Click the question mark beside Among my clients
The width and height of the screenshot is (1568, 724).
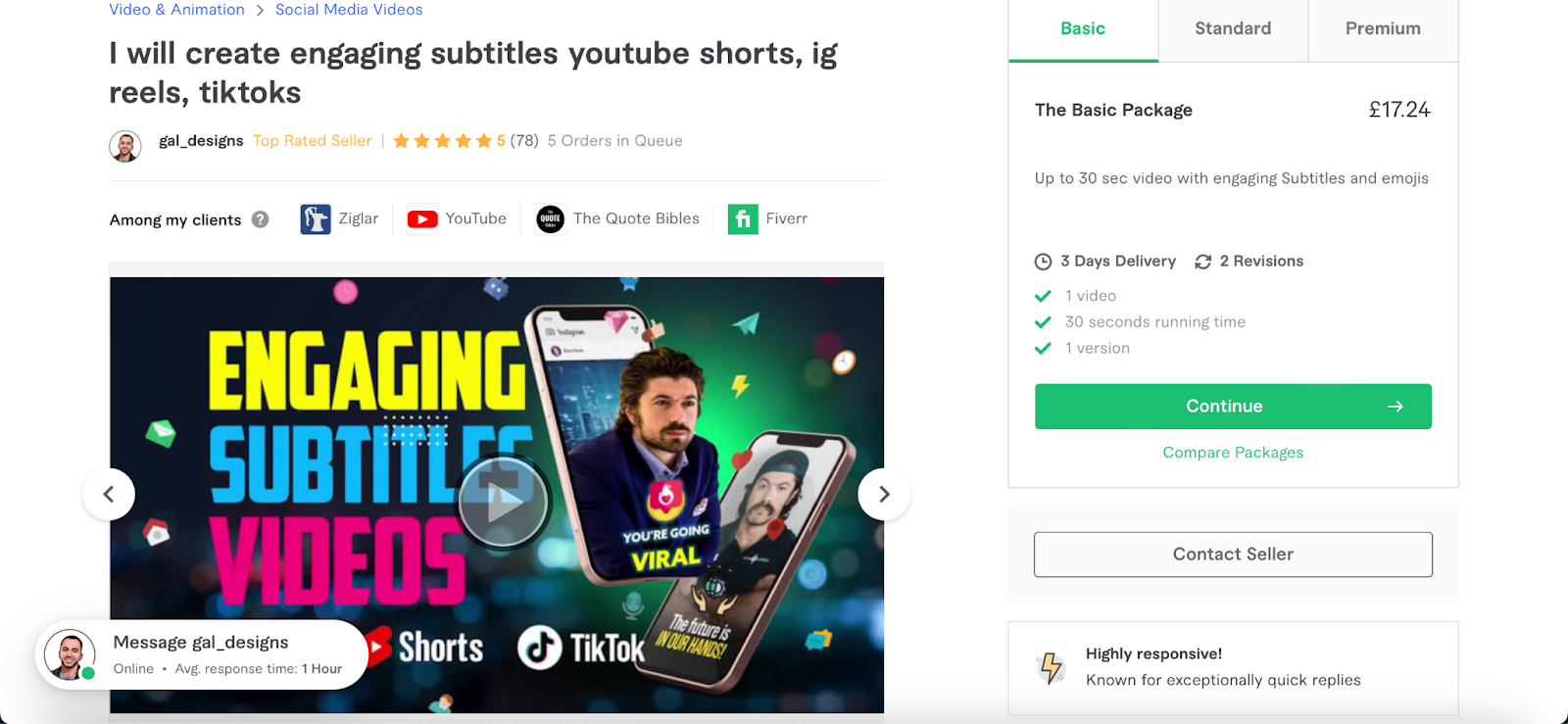pos(260,219)
